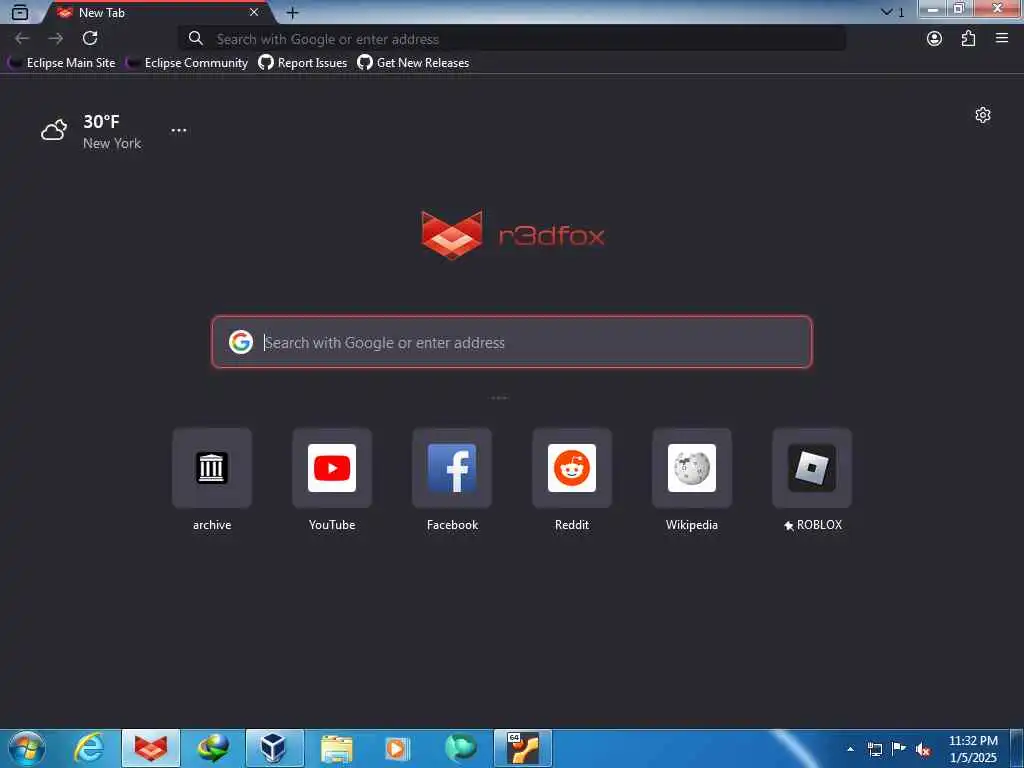Open the Facebook shortcut tile
The width and height of the screenshot is (1024, 768).
(x=452, y=468)
